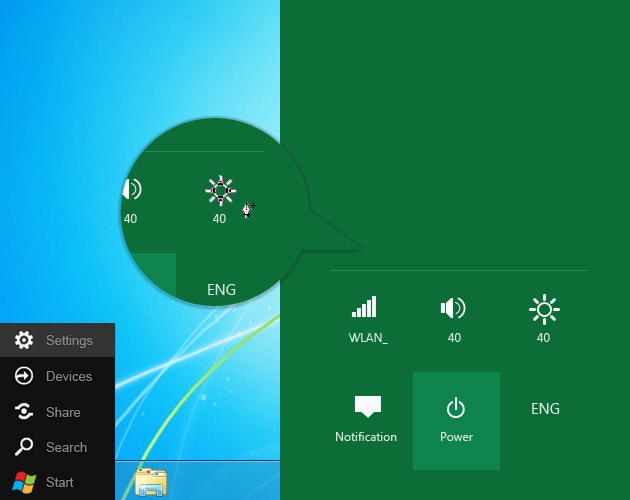Click the Start charm entry
This screenshot has width=630, height=500.
pyautogui.click(x=57, y=482)
